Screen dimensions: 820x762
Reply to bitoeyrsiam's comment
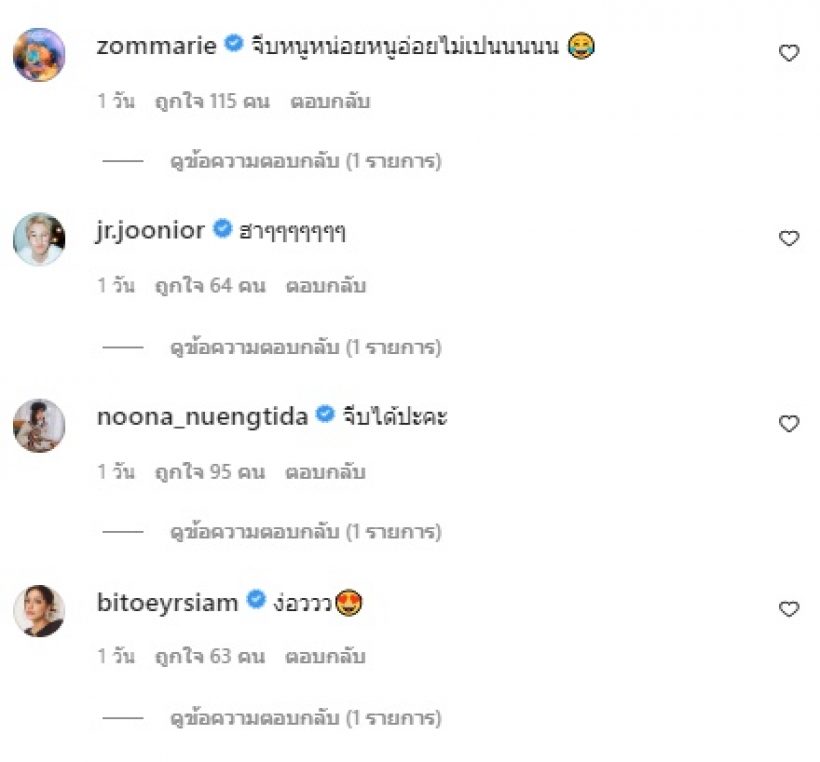(325, 657)
